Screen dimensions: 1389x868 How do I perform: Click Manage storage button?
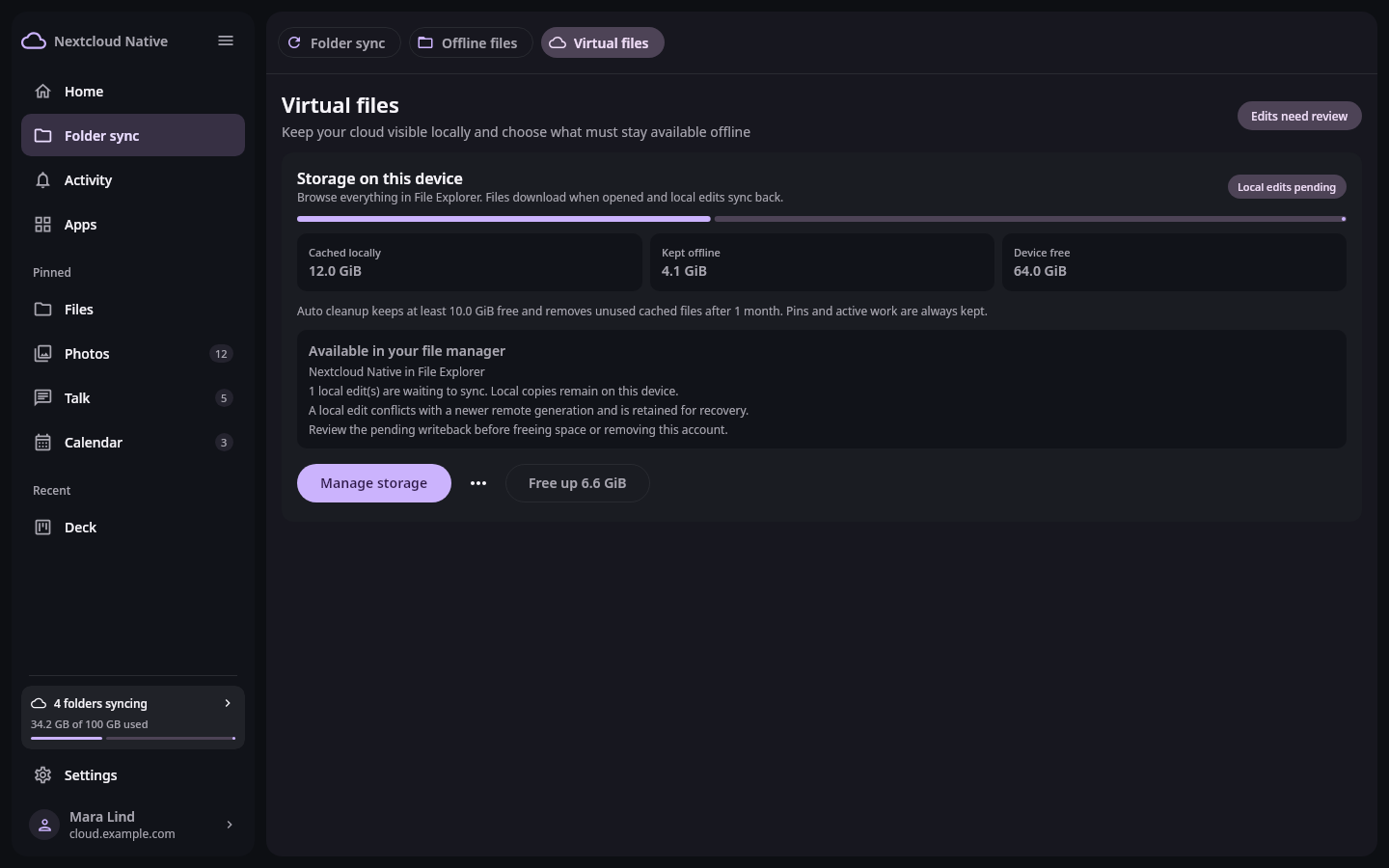point(374,483)
